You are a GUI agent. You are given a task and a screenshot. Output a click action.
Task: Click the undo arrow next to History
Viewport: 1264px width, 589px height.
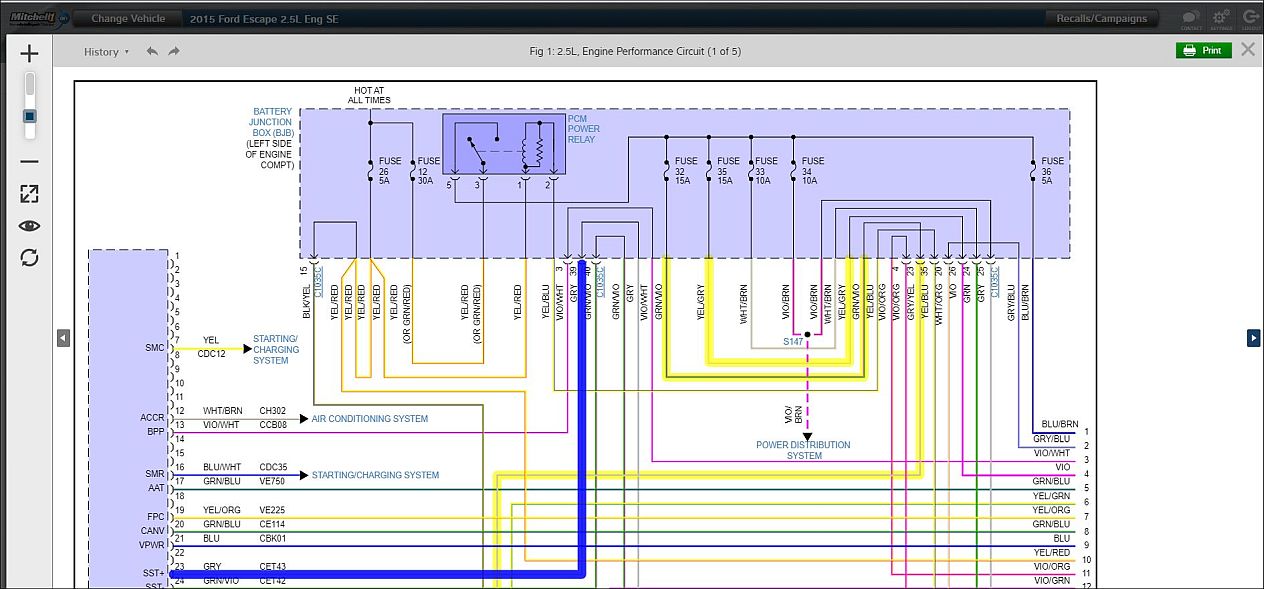pyautogui.click(x=152, y=51)
